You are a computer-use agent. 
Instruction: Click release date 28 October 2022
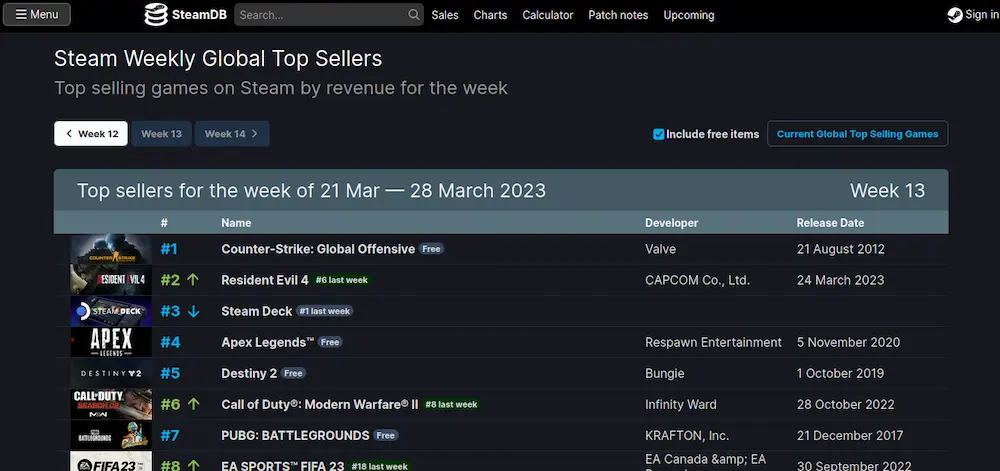tap(846, 405)
